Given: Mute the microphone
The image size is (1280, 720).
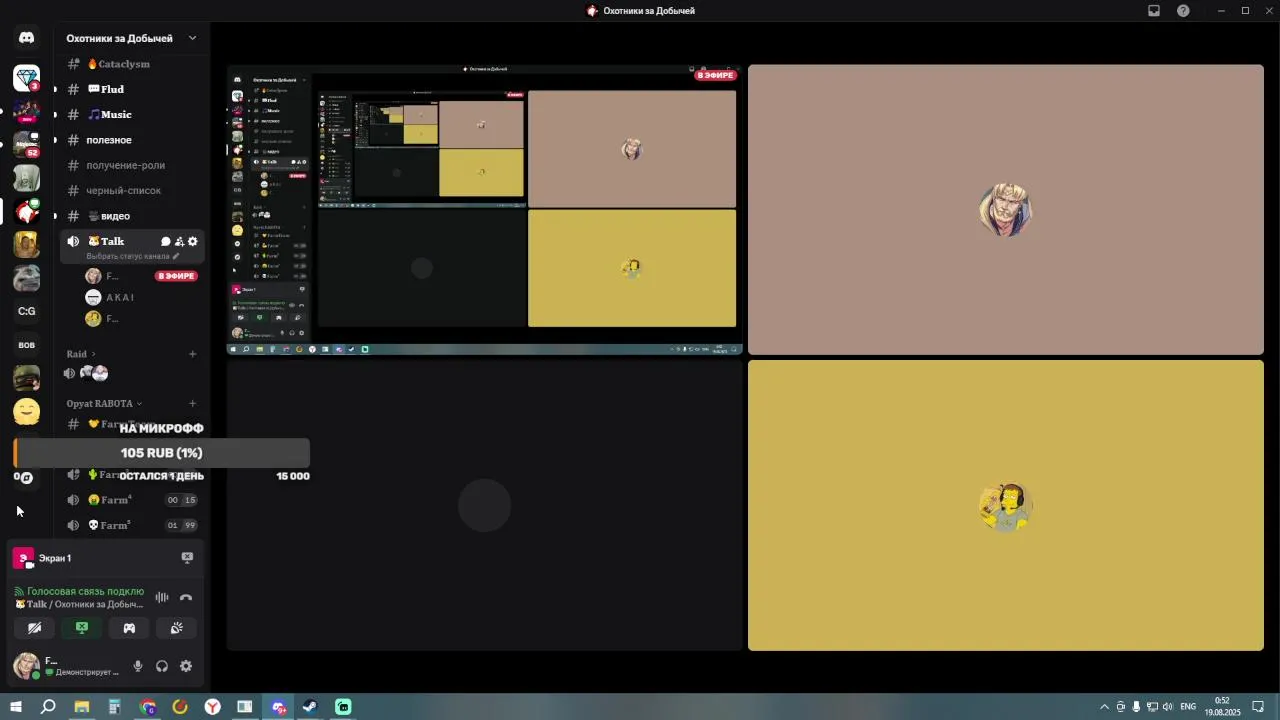Looking at the screenshot, I should pos(138,666).
